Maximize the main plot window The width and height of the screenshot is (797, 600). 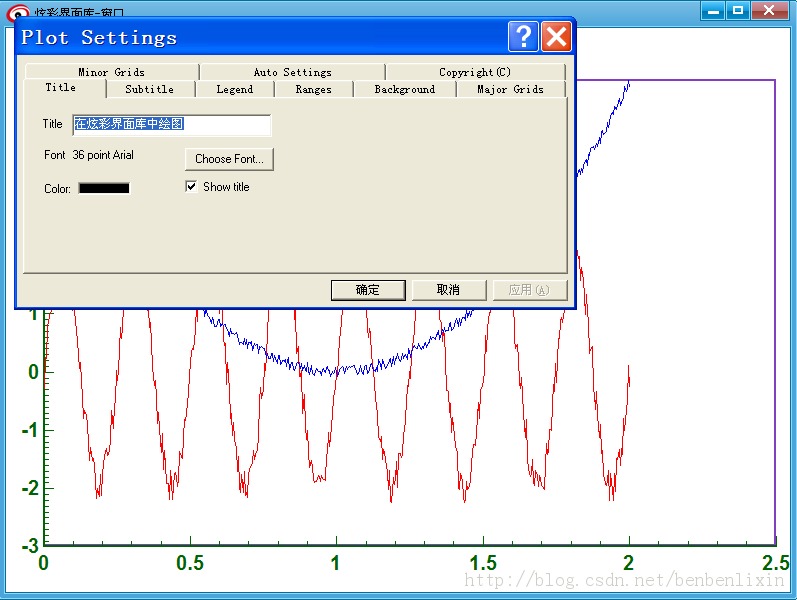point(738,10)
